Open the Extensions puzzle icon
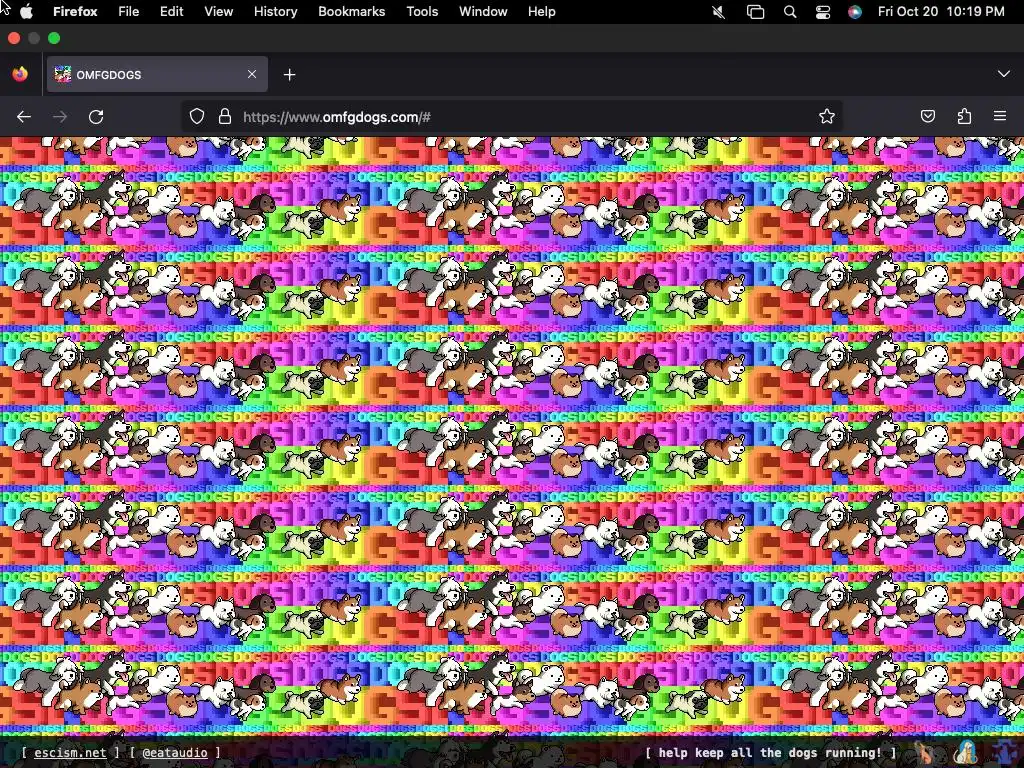This screenshot has width=1024, height=768. (964, 117)
